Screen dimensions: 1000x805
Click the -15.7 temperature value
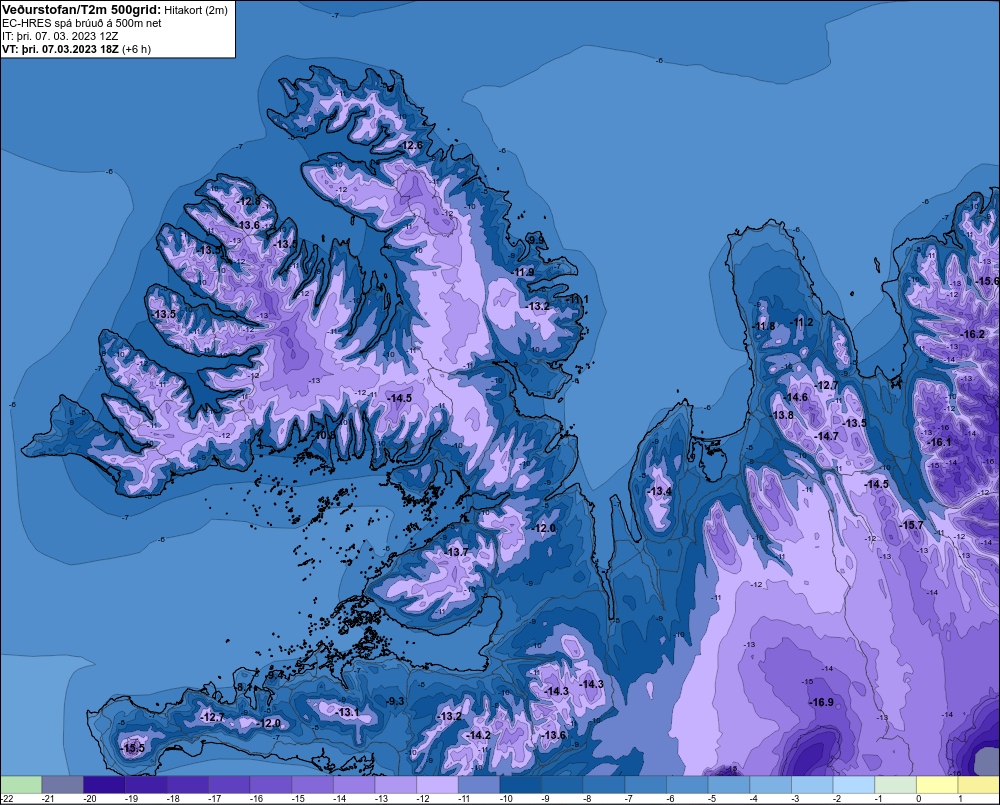pyautogui.click(x=911, y=525)
